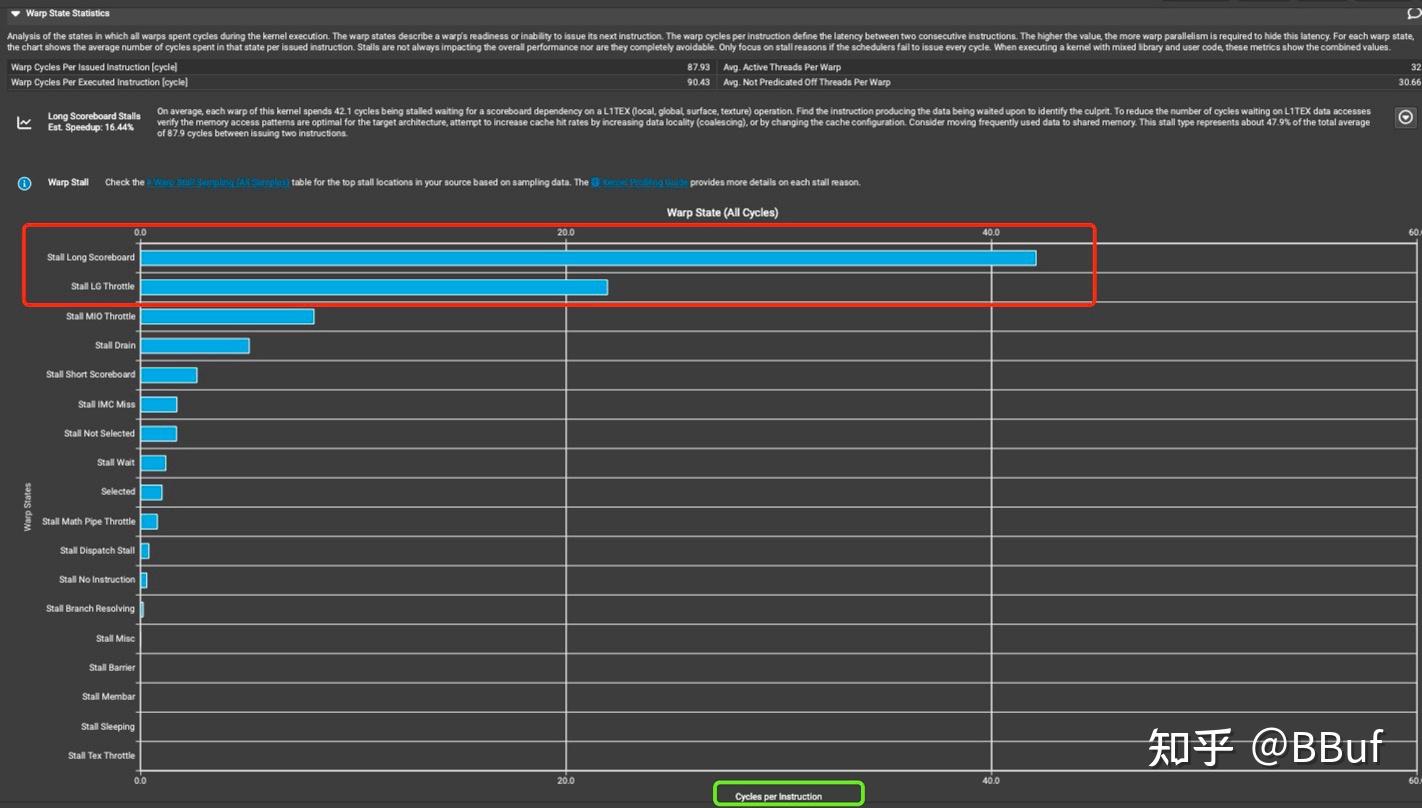
Task: Click the "Stall Barrier" axis label
Action: pos(112,667)
